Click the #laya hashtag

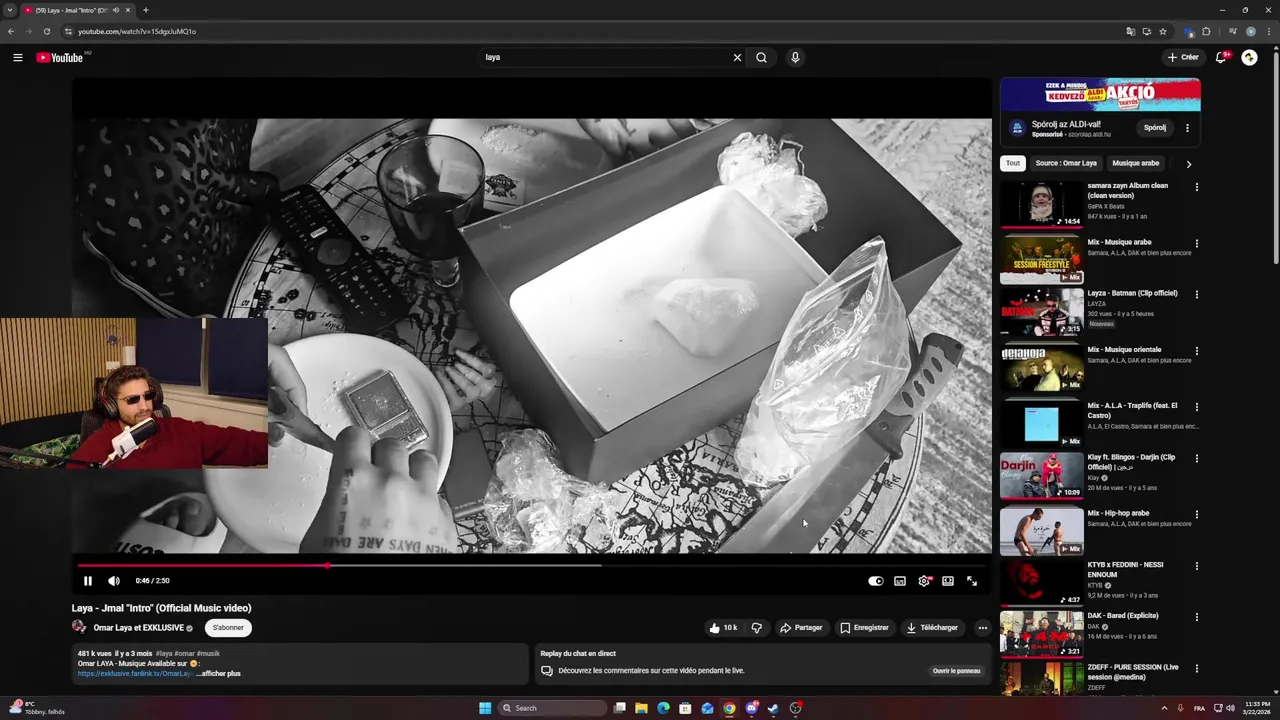click(x=164, y=653)
